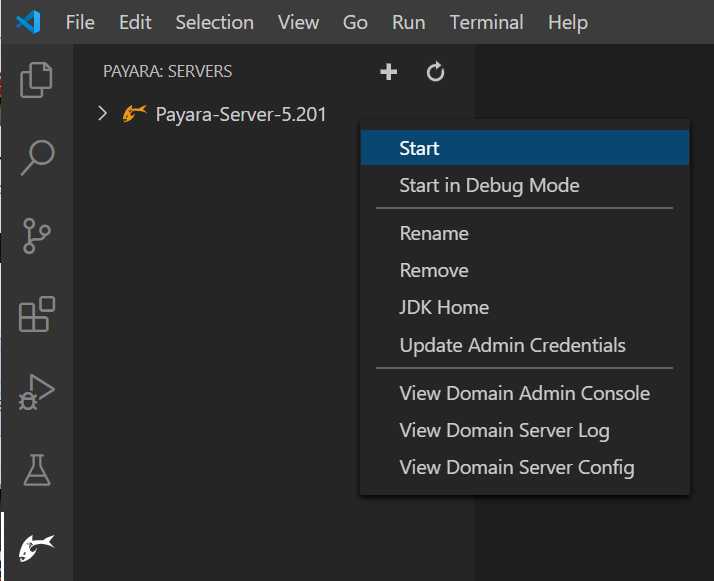Open the Terminal menu in menu bar

(x=486, y=22)
